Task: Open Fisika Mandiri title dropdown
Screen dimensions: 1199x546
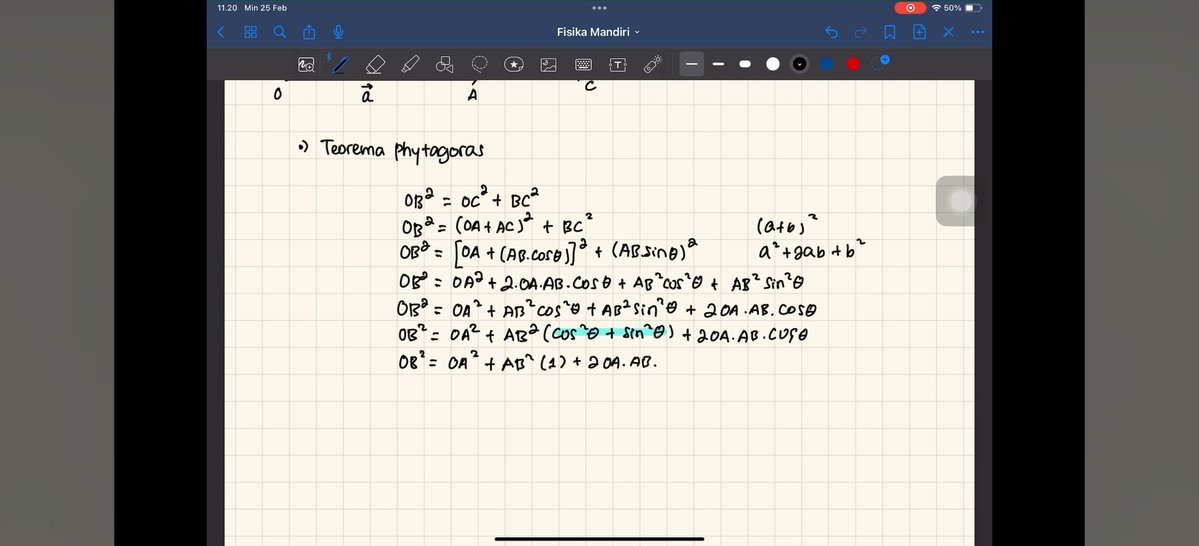Action: pos(599,32)
